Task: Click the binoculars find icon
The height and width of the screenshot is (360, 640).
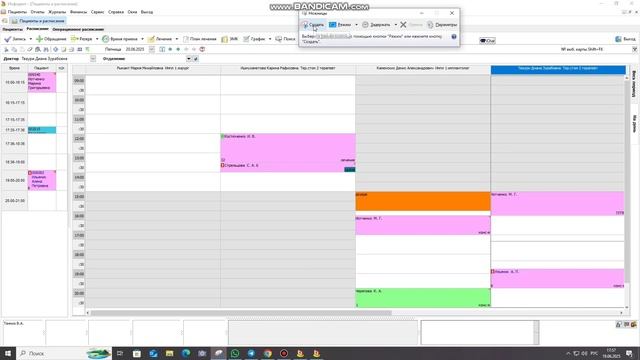Action: [46, 49]
